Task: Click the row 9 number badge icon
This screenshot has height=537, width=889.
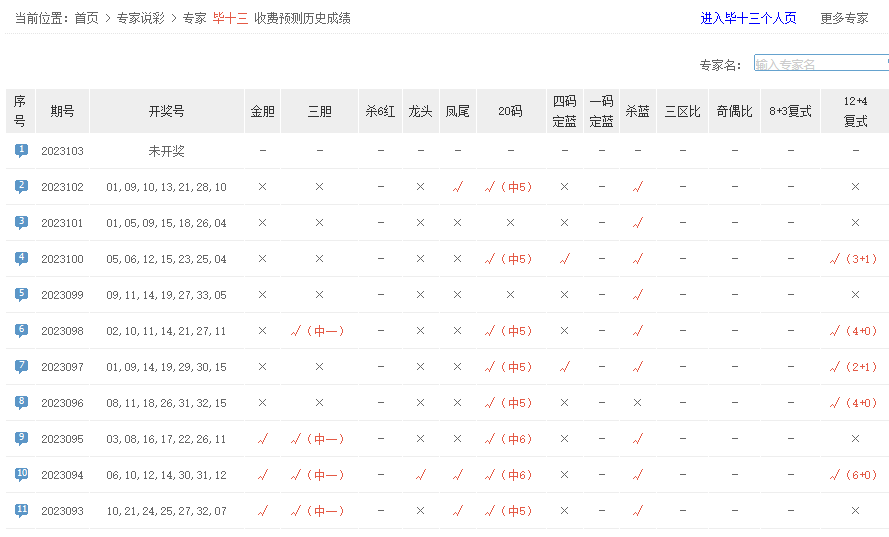Action: pyautogui.click(x=21, y=438)
